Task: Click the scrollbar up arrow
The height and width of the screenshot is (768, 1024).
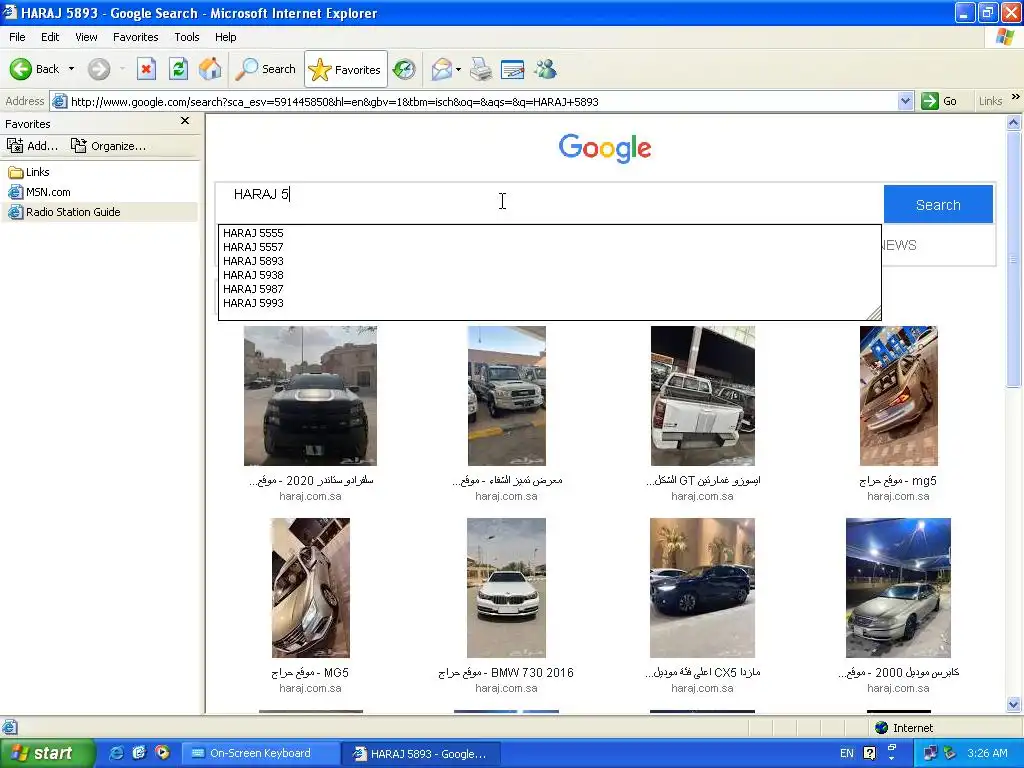Action: pyautogui.click(x=1014, y=122)
